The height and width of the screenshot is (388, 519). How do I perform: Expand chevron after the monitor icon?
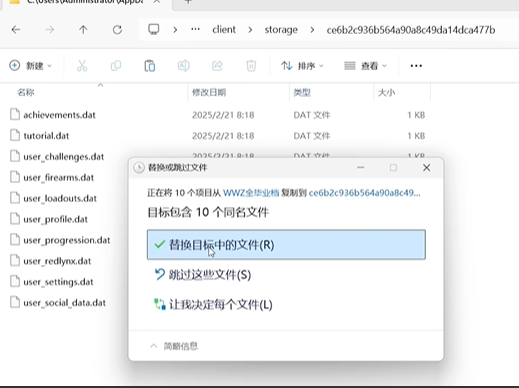[x=175, y=30]
